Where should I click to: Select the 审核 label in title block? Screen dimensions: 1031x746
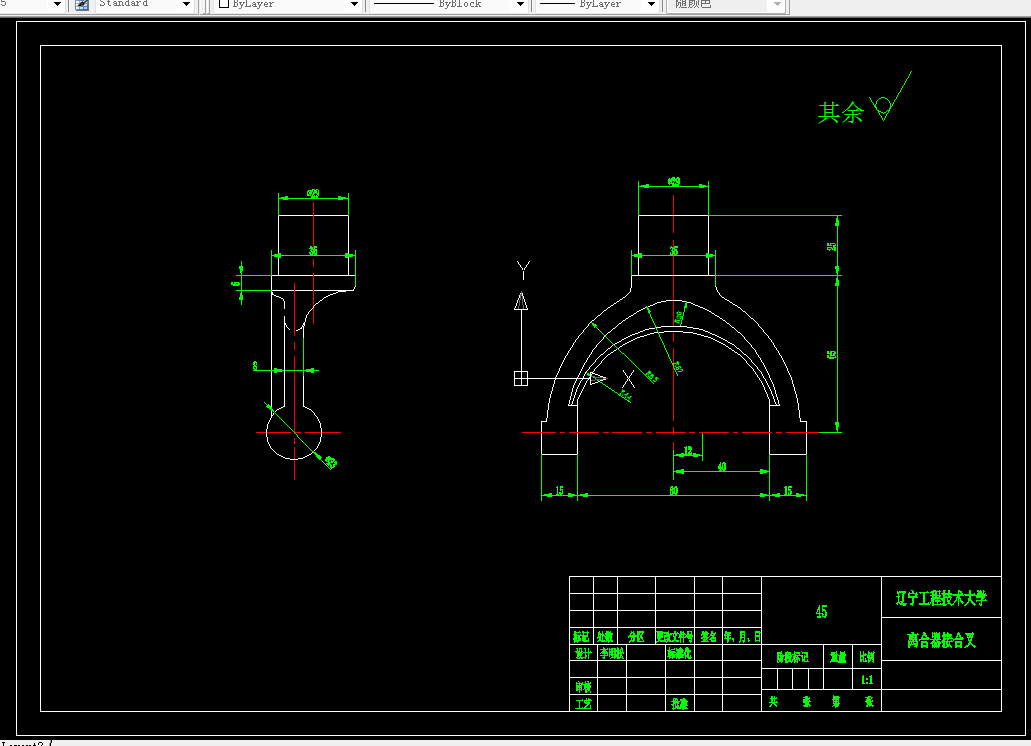point(583,687)
